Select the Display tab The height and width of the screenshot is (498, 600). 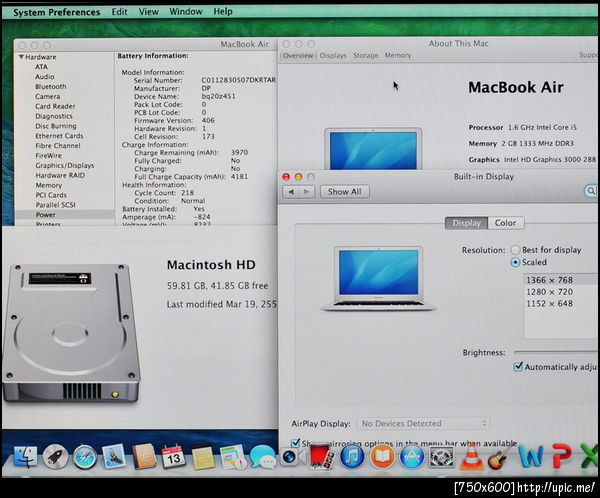click(x=466, y=223)
